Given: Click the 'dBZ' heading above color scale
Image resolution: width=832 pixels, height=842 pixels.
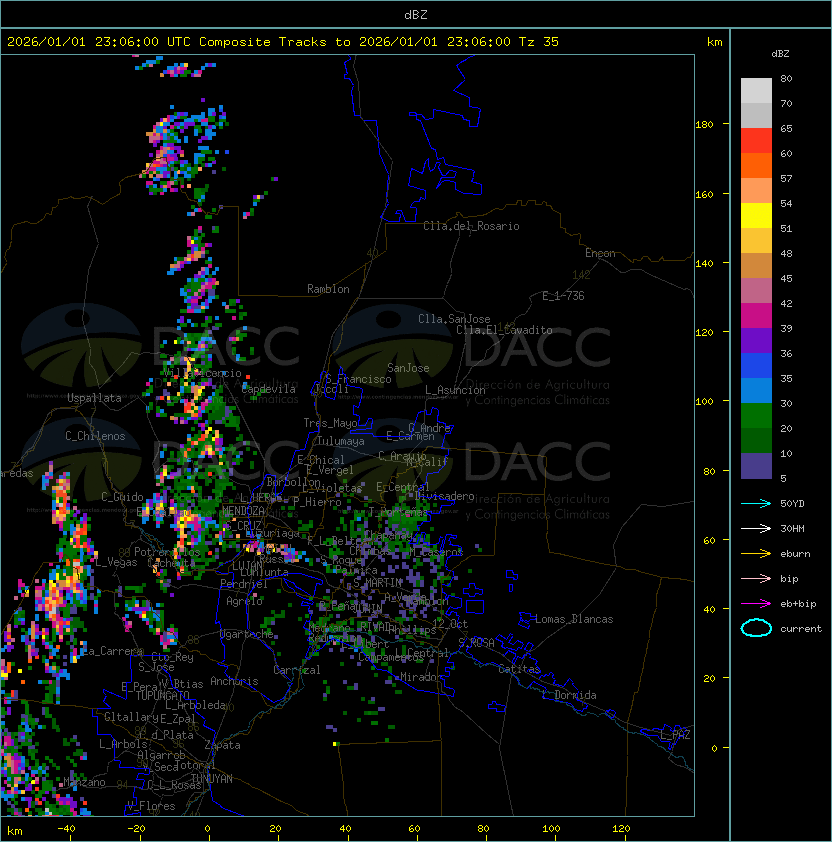Looking at the screenshot, I should click(x=780, y=54).
